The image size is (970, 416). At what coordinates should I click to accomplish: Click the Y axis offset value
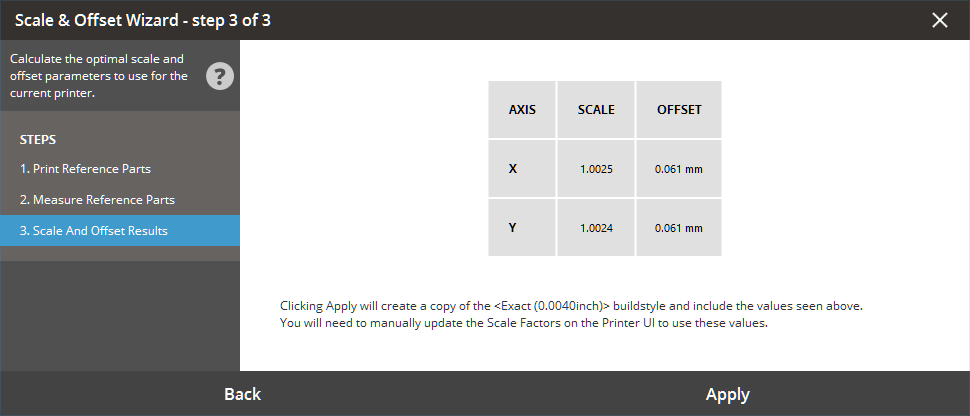pyautogui.click(x=679, y=228)
